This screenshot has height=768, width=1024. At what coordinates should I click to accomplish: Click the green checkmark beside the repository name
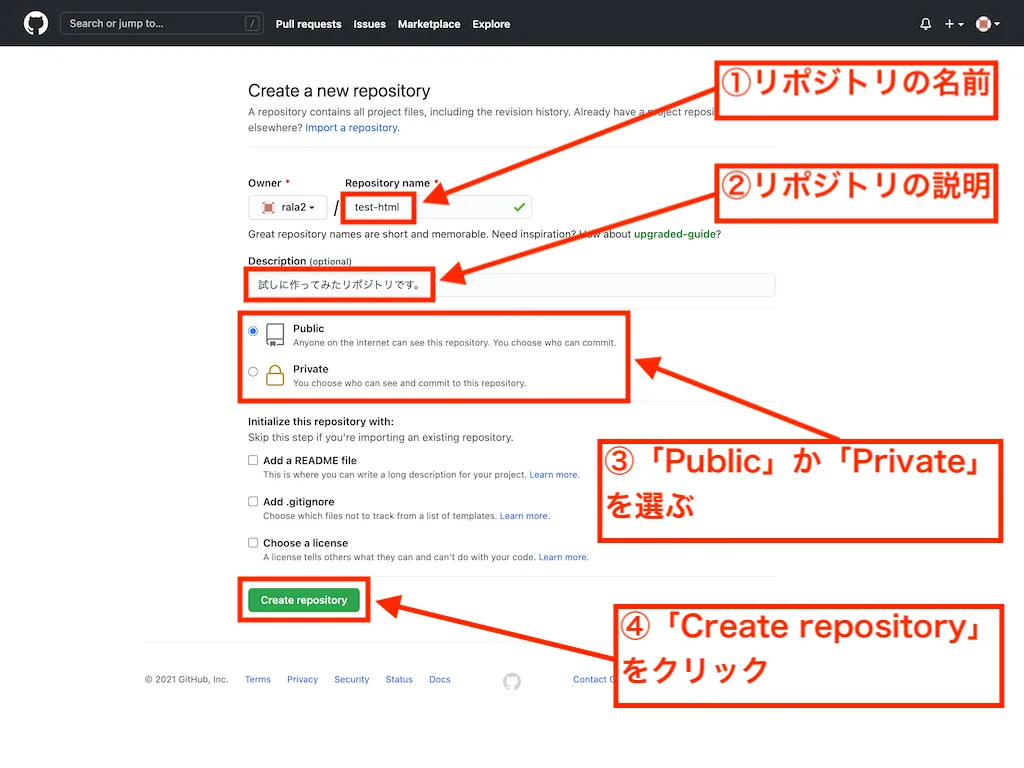[x=519, y=207]
